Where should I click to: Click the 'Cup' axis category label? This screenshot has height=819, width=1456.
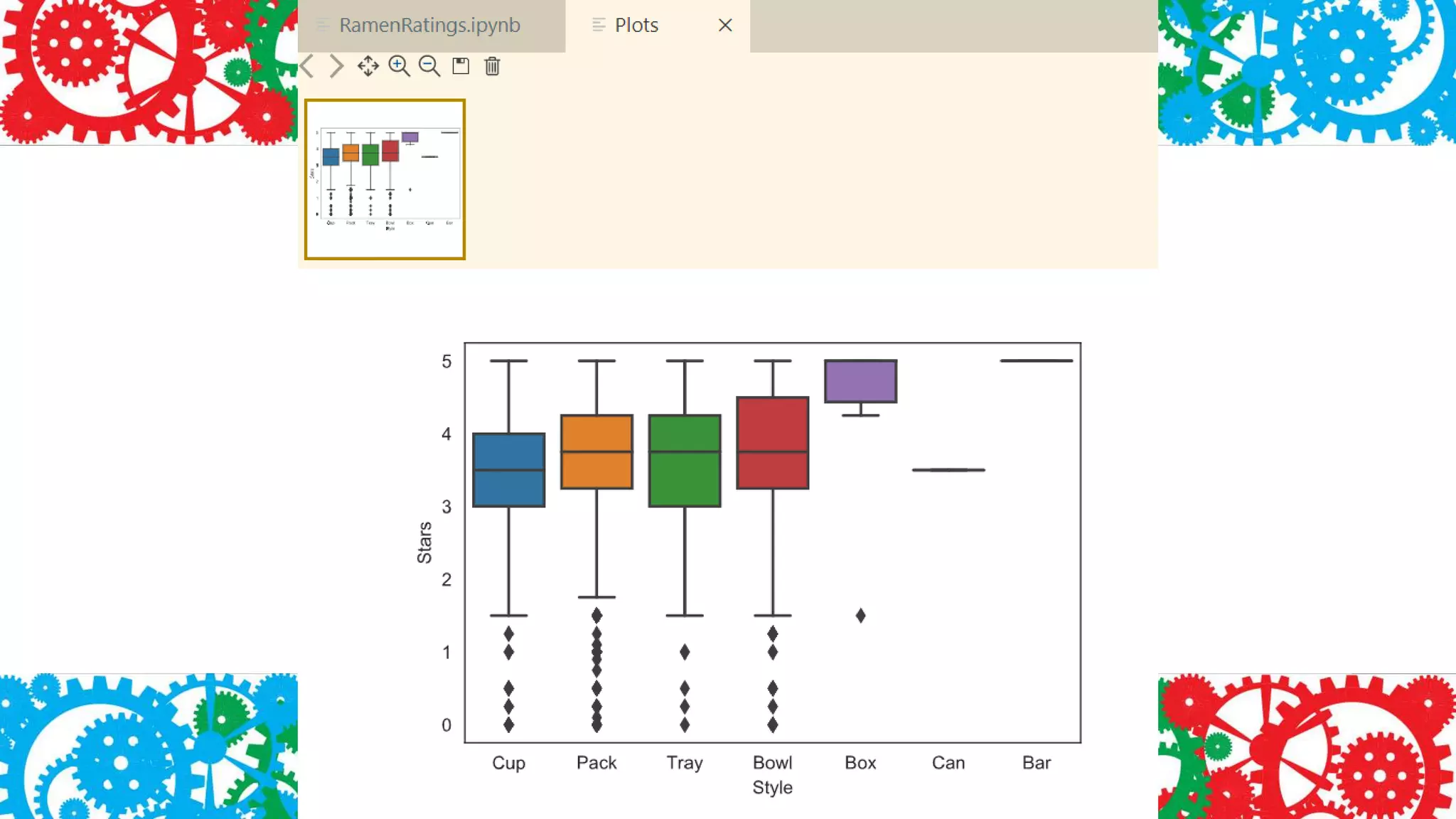pyautogui.click(x=509, y=763)
